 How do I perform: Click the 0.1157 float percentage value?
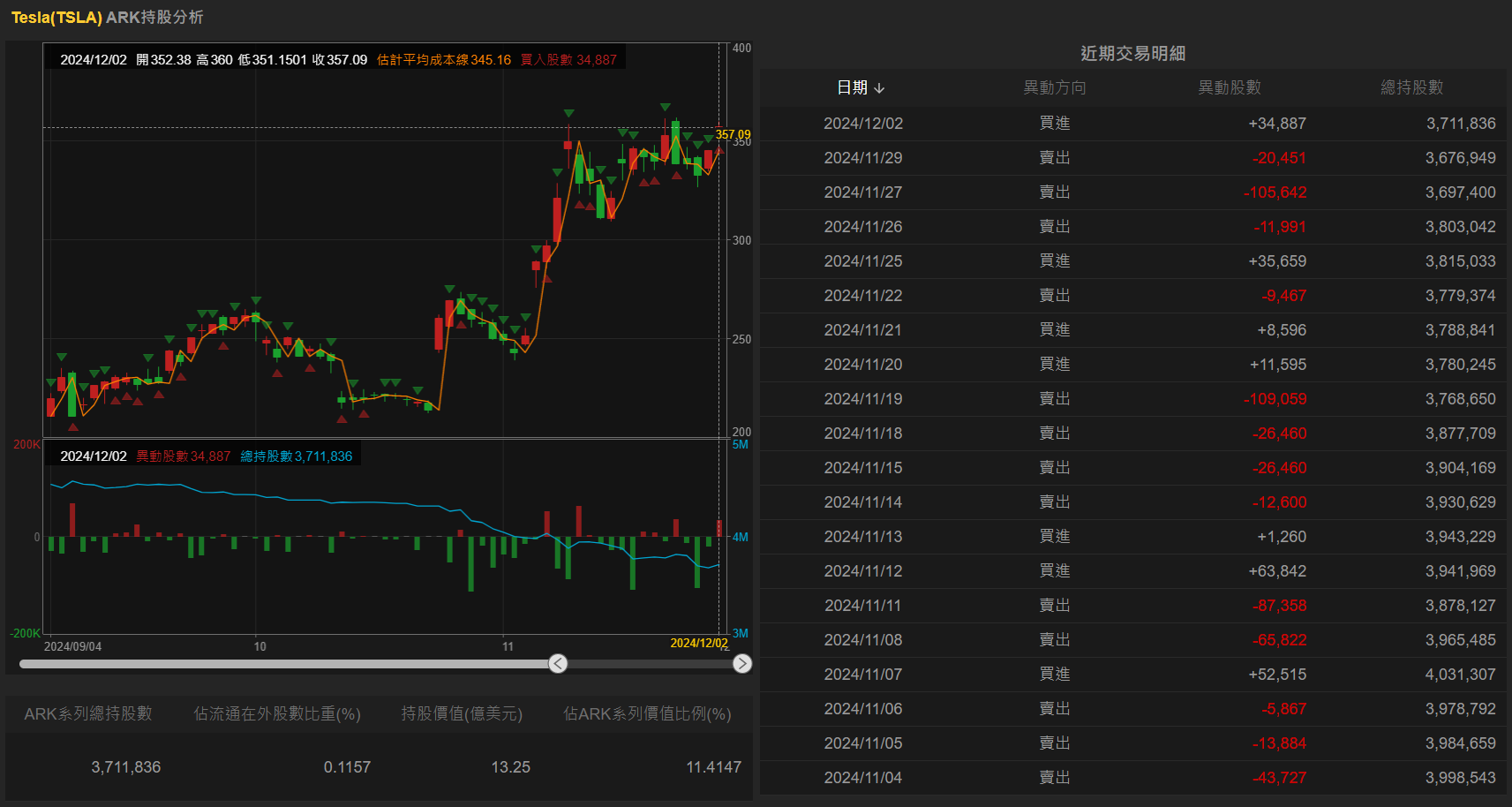(x=347, y=767)
